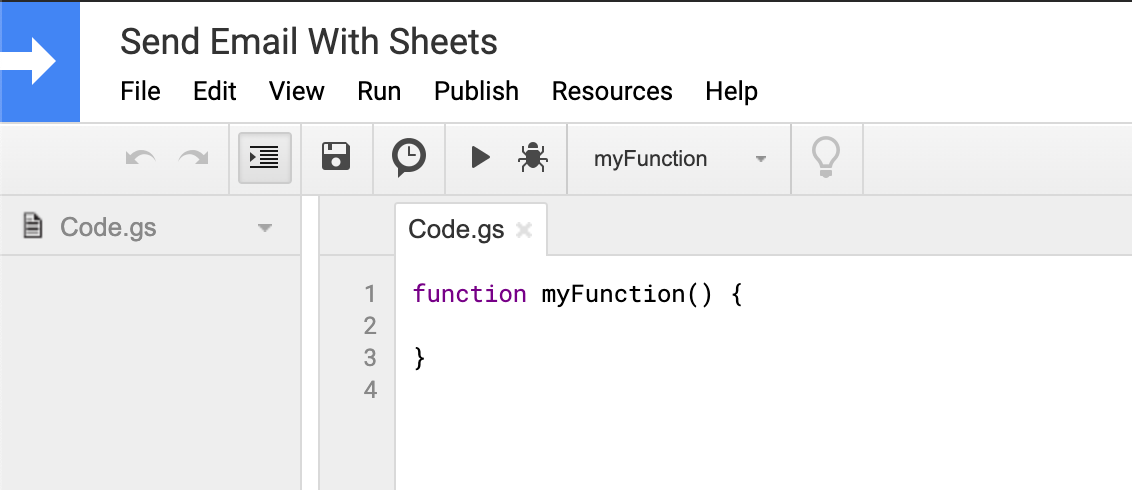
Task: Toggle the indent formatting button
Action: (265, 157)
